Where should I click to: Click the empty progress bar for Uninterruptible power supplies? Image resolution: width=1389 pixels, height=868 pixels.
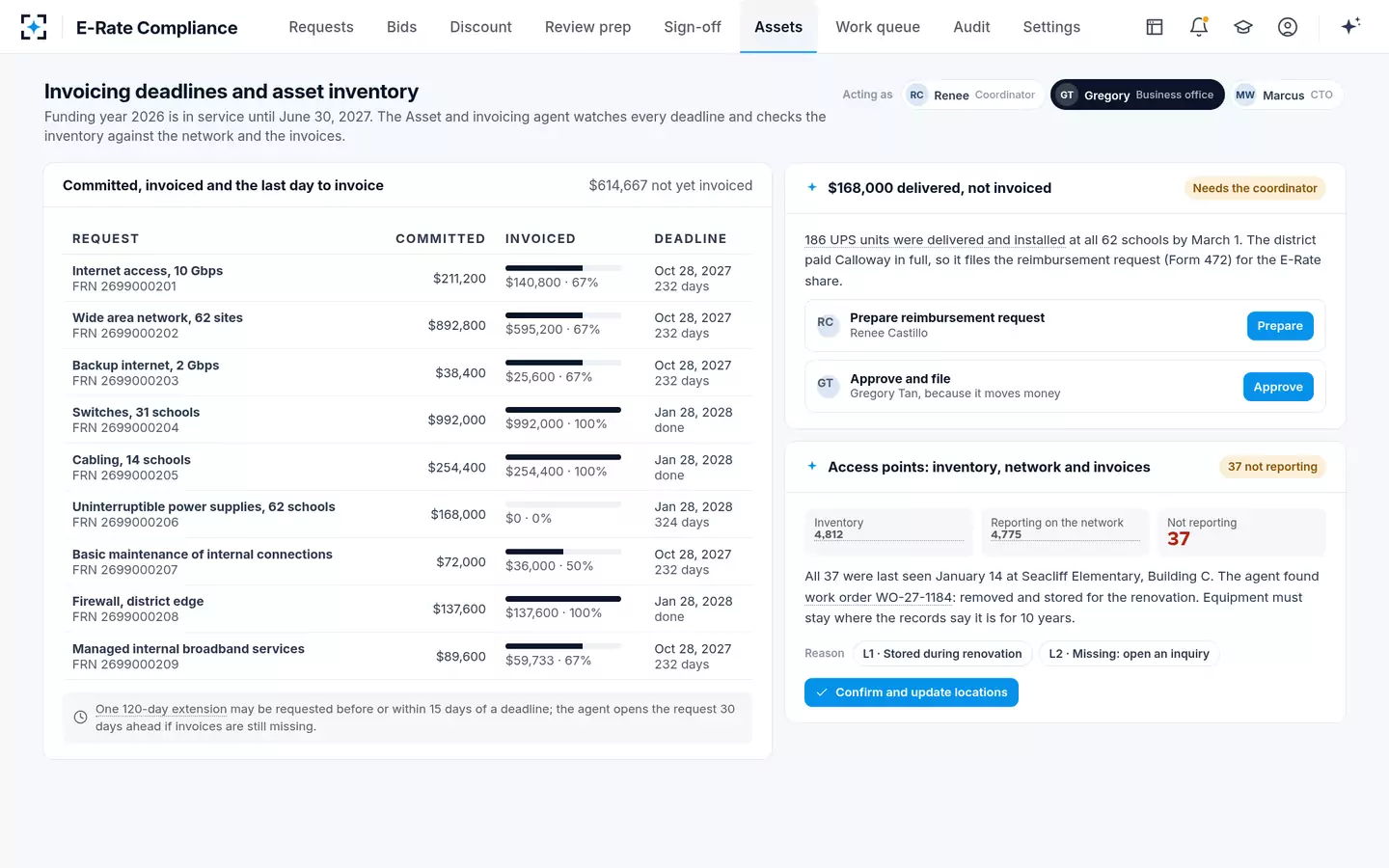click(x=563, y=504)
